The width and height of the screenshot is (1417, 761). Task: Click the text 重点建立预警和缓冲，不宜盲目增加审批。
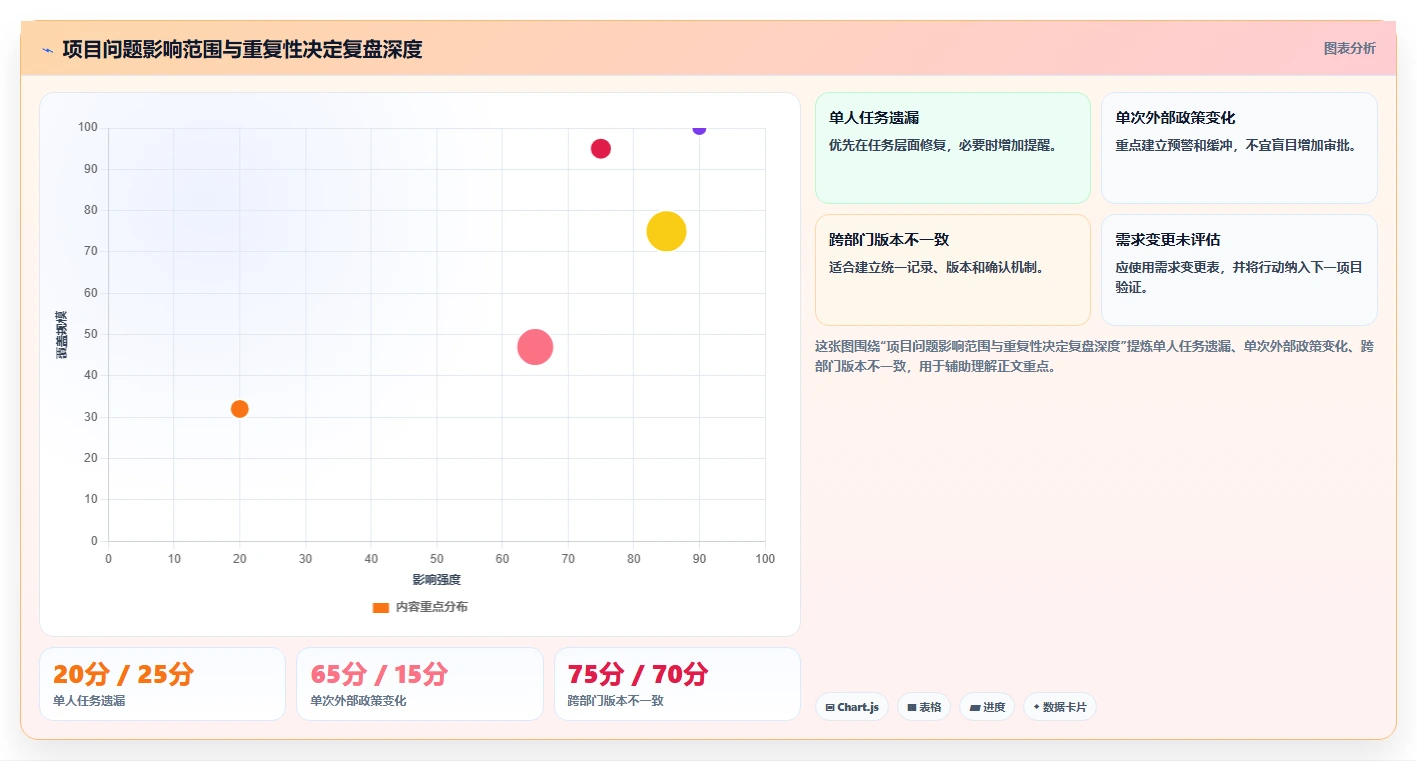pos(1236,145)
